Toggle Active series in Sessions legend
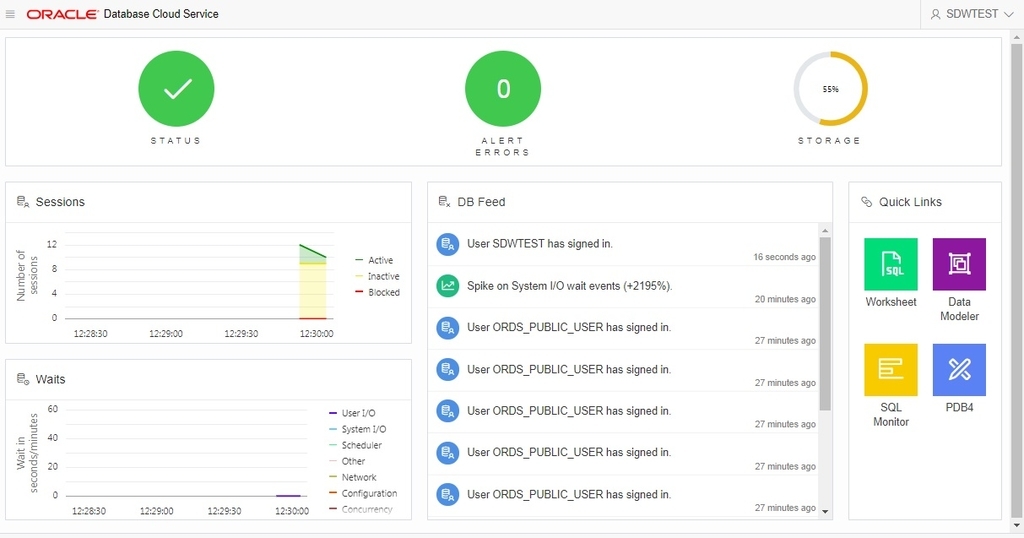The width and height of the screenshot is (1024, 538). pos(374,260)
